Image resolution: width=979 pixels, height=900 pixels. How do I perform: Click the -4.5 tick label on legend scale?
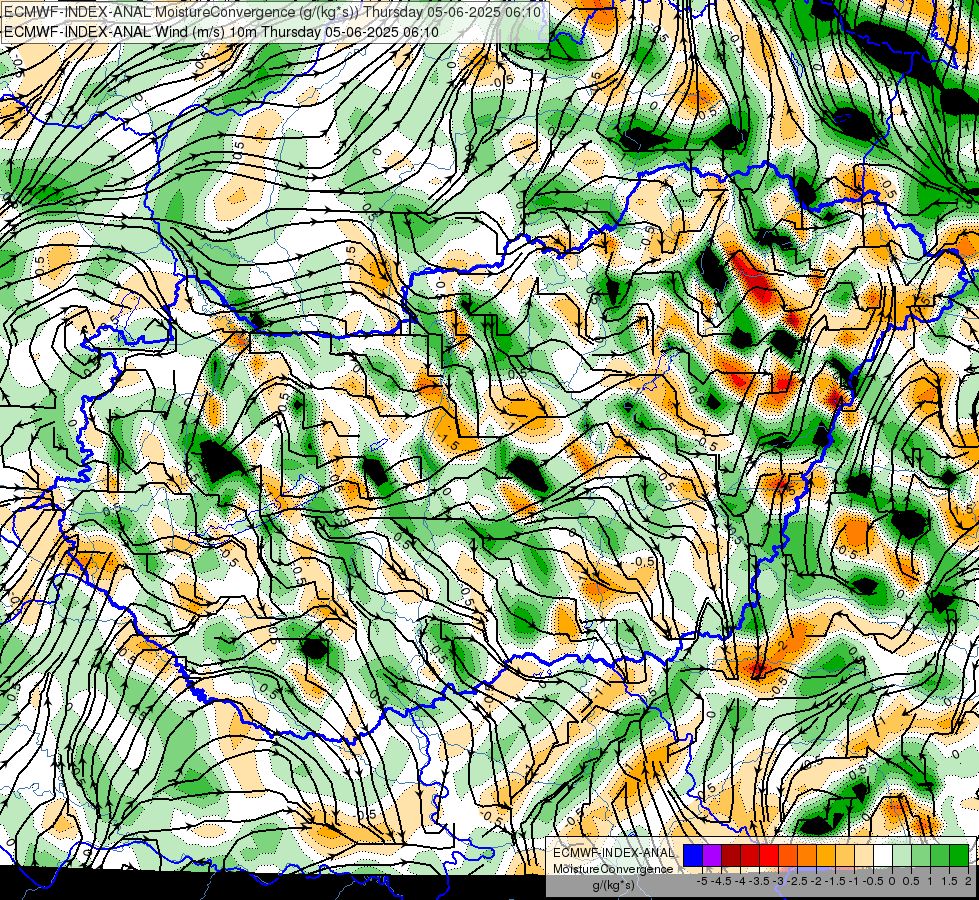pyautogui.click(x=721, y=881)
